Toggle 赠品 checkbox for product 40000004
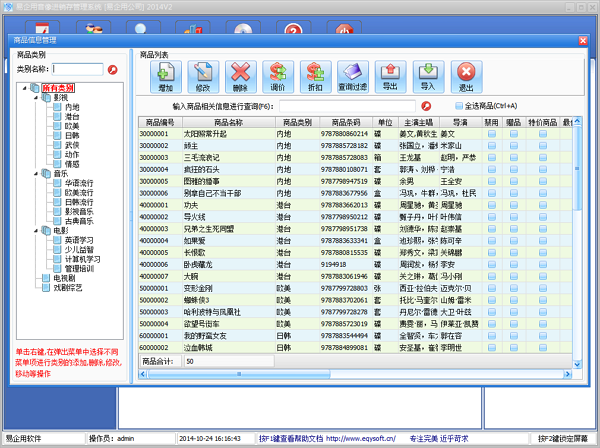Image resolution: width=600 pixels, height=448 pixels. point(514,241)
